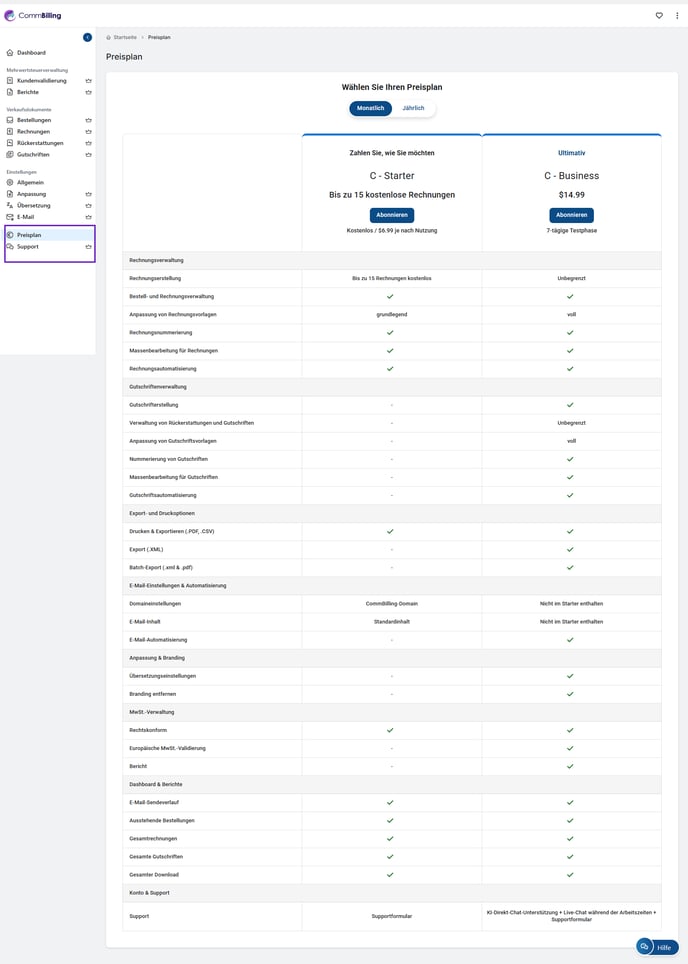Click the Bestellungen icon in sidebar
The width and height of the screenshot is (688, 964).
point(10,120)
